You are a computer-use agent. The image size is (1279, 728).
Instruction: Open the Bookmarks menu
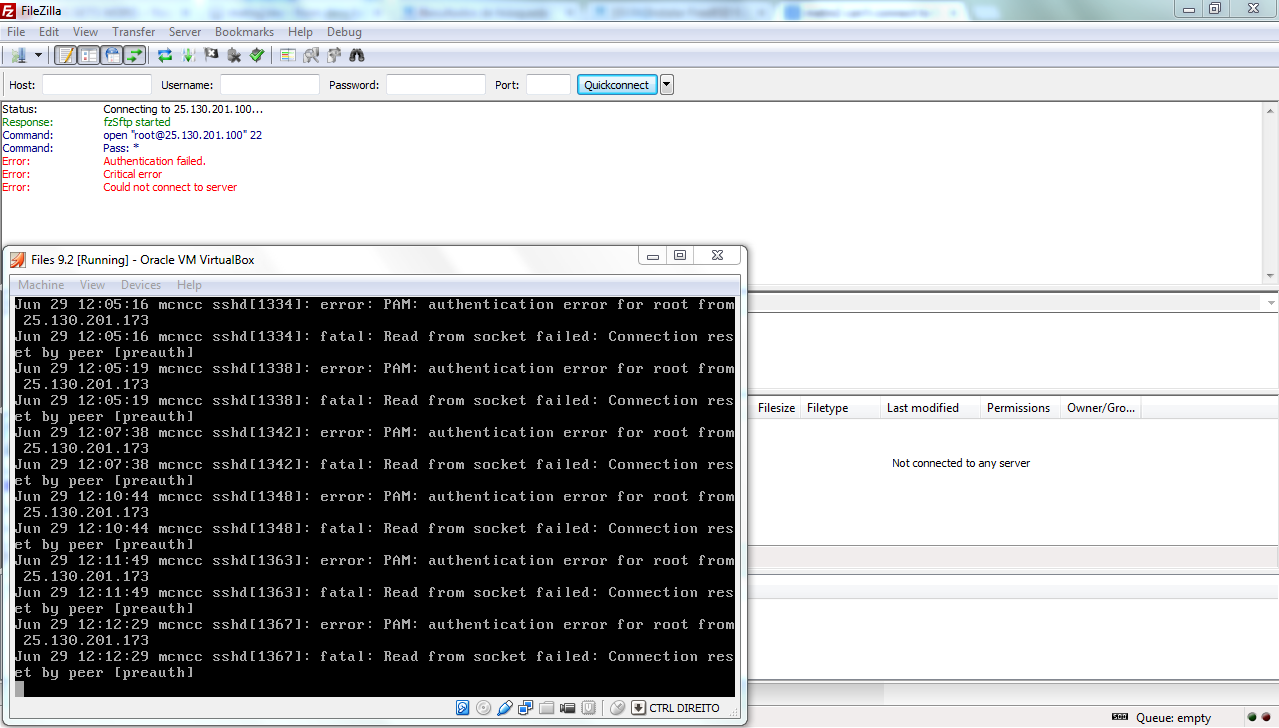coord(244,32)
